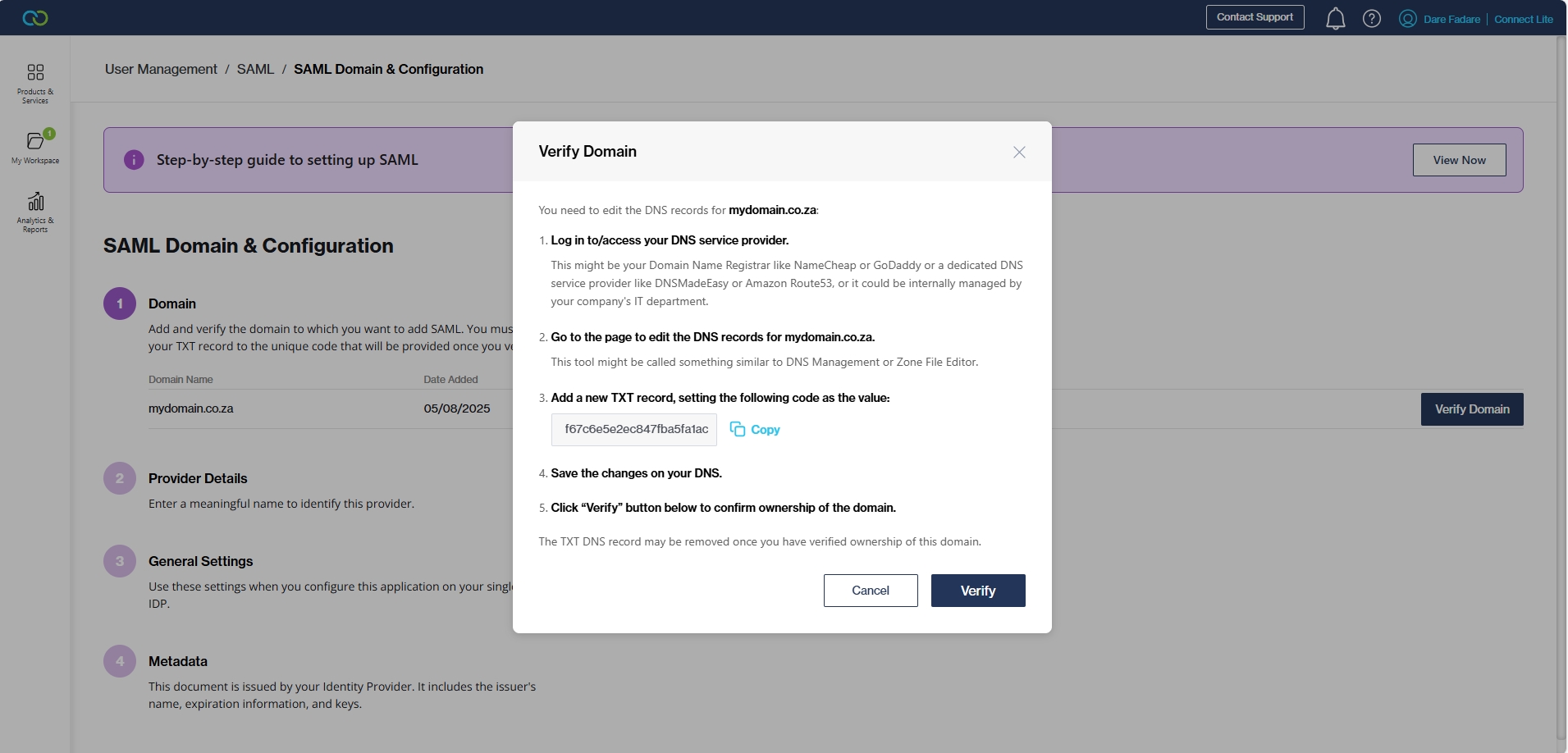Click the logo icon in the top-left corner
Viewport: 1568px width, 753px height.
coord(34,18)
